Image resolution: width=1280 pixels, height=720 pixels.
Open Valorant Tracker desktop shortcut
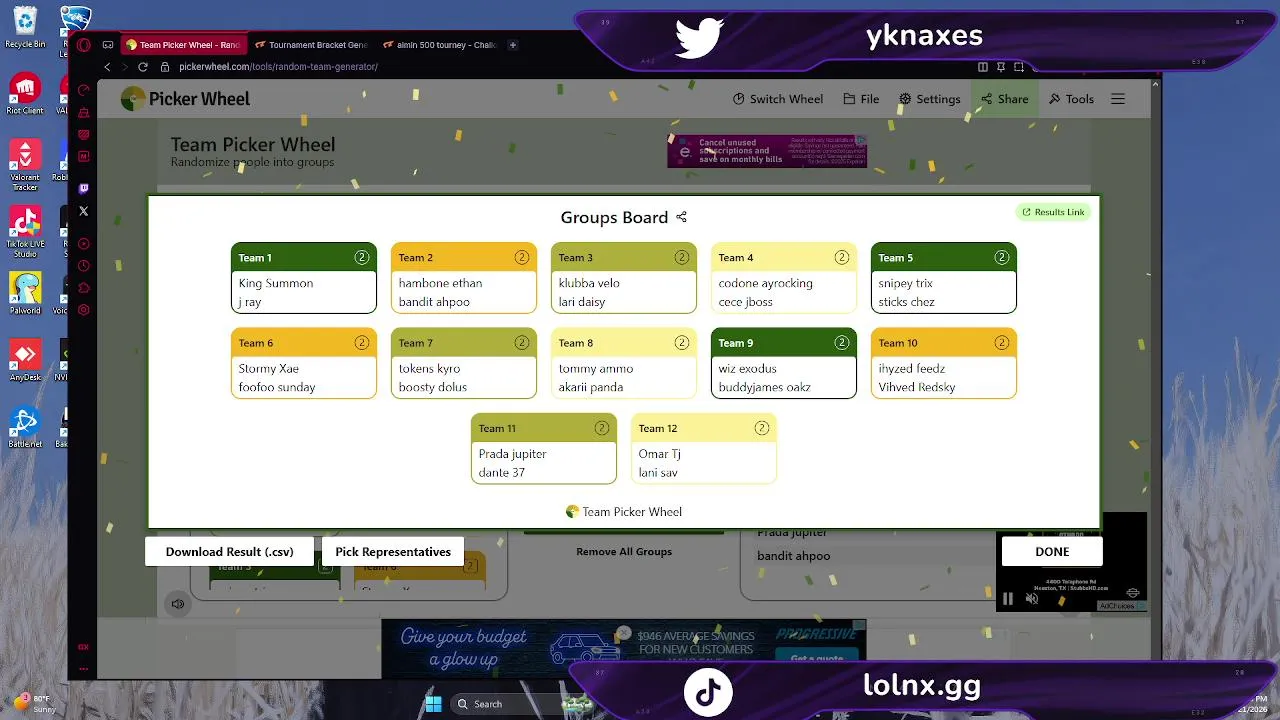point(25,165)
